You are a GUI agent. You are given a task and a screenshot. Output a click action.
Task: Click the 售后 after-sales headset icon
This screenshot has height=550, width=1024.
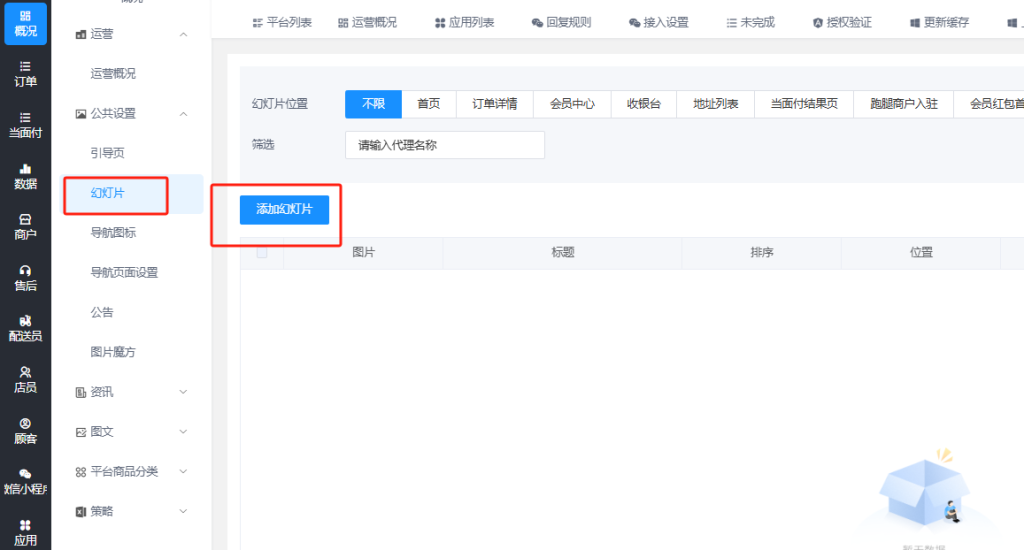(x=25, y=277)
